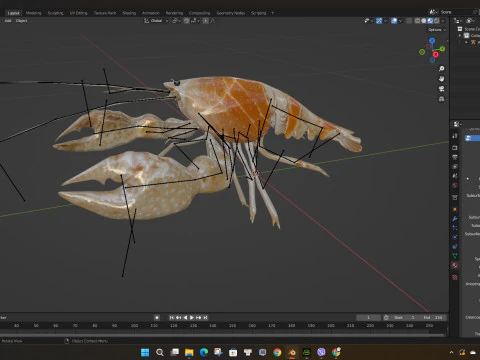Jump to the first frame
Image resolution: width=480 pixels, height=360 pixels.
[171, 318]
